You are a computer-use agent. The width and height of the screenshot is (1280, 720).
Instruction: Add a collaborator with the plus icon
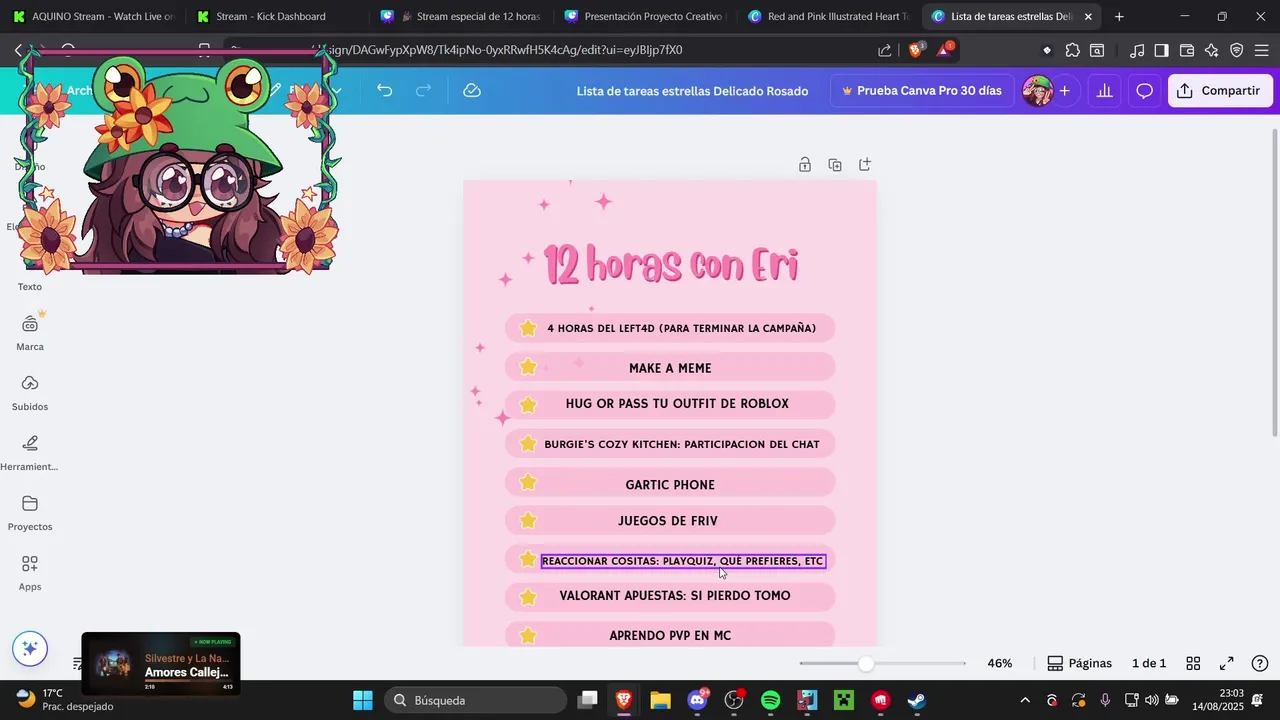pos(1064,90)
